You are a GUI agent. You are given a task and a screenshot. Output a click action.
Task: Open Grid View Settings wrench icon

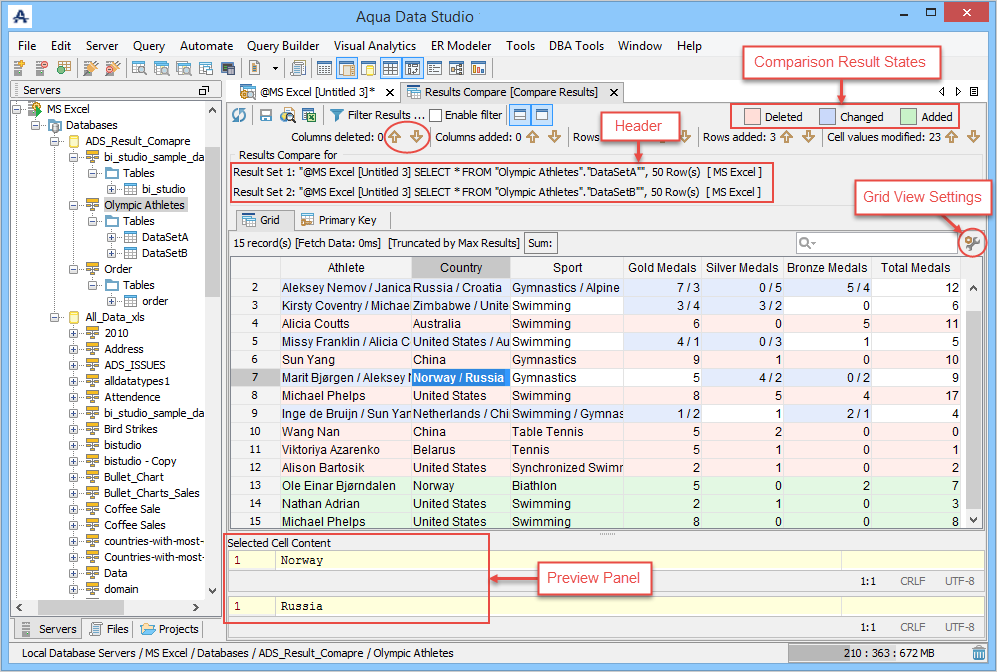(x=971, y=243)
